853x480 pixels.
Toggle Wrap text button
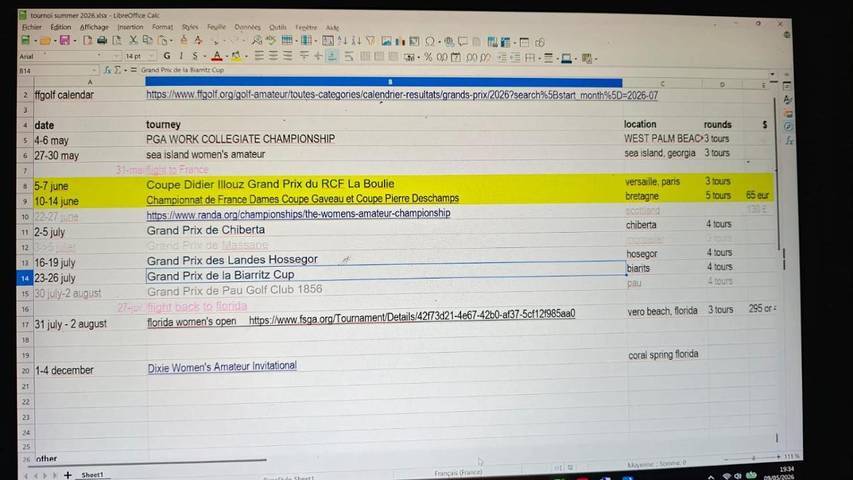pos(349,57)
